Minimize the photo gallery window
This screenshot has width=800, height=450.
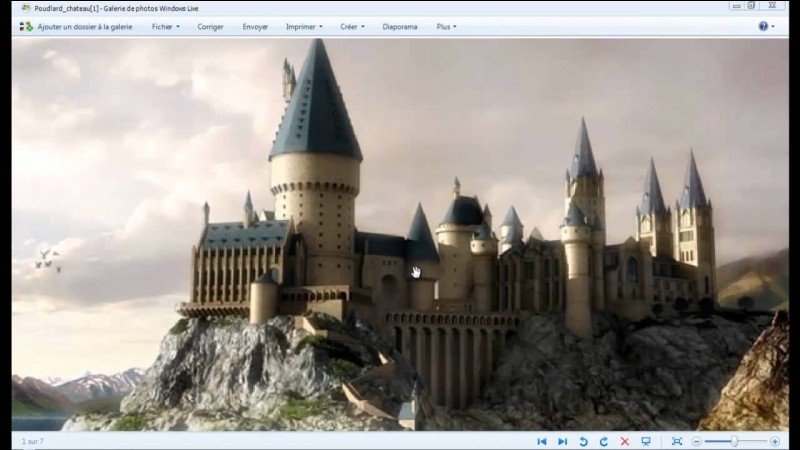click(x=736, y=6)
